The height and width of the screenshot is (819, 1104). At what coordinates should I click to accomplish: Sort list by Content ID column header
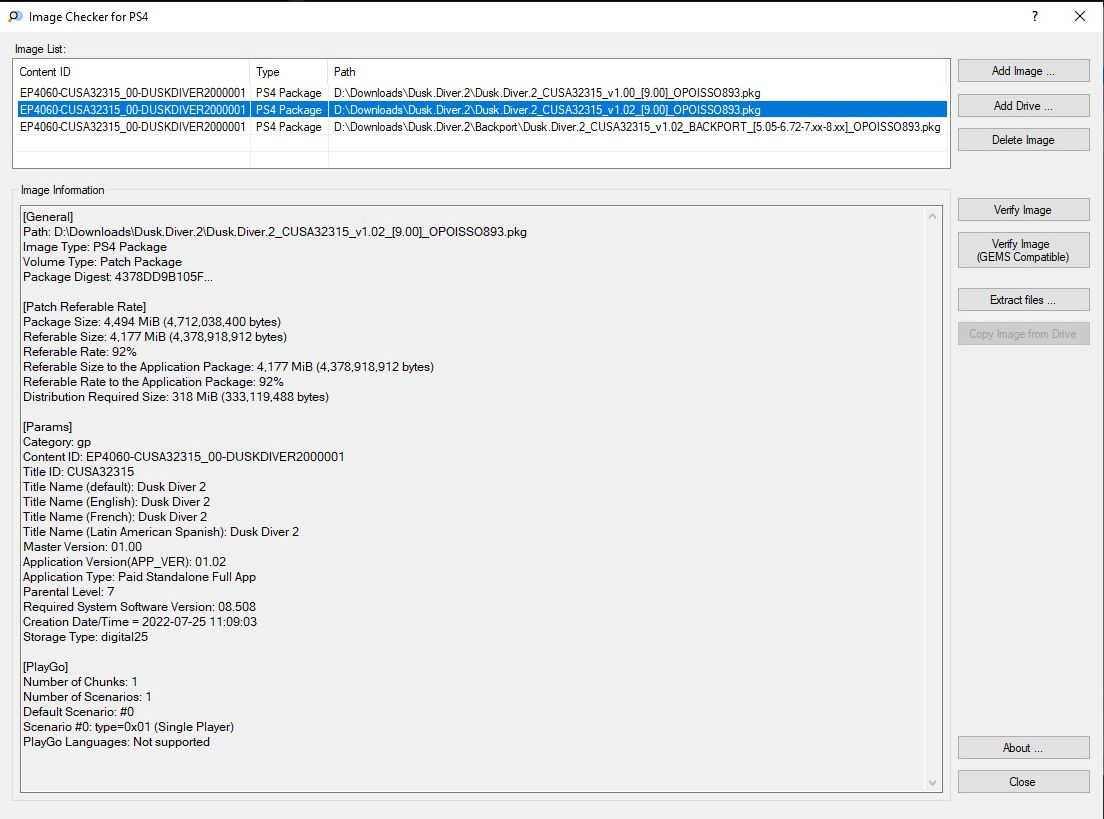[132, 72]
